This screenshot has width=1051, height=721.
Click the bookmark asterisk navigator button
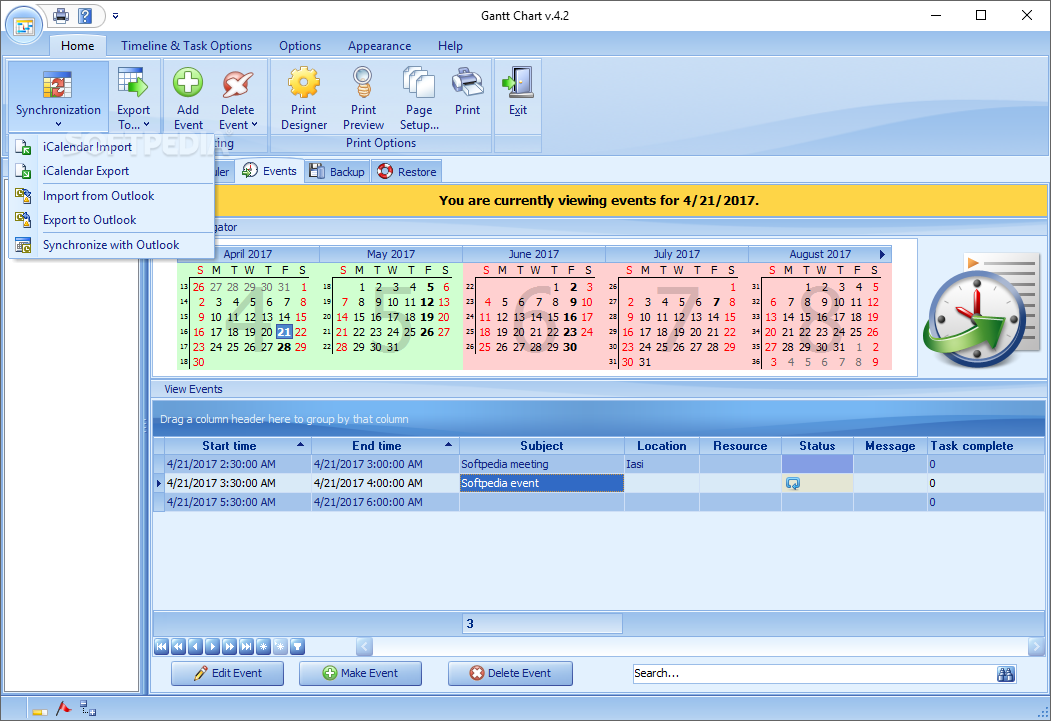[263, 646]
